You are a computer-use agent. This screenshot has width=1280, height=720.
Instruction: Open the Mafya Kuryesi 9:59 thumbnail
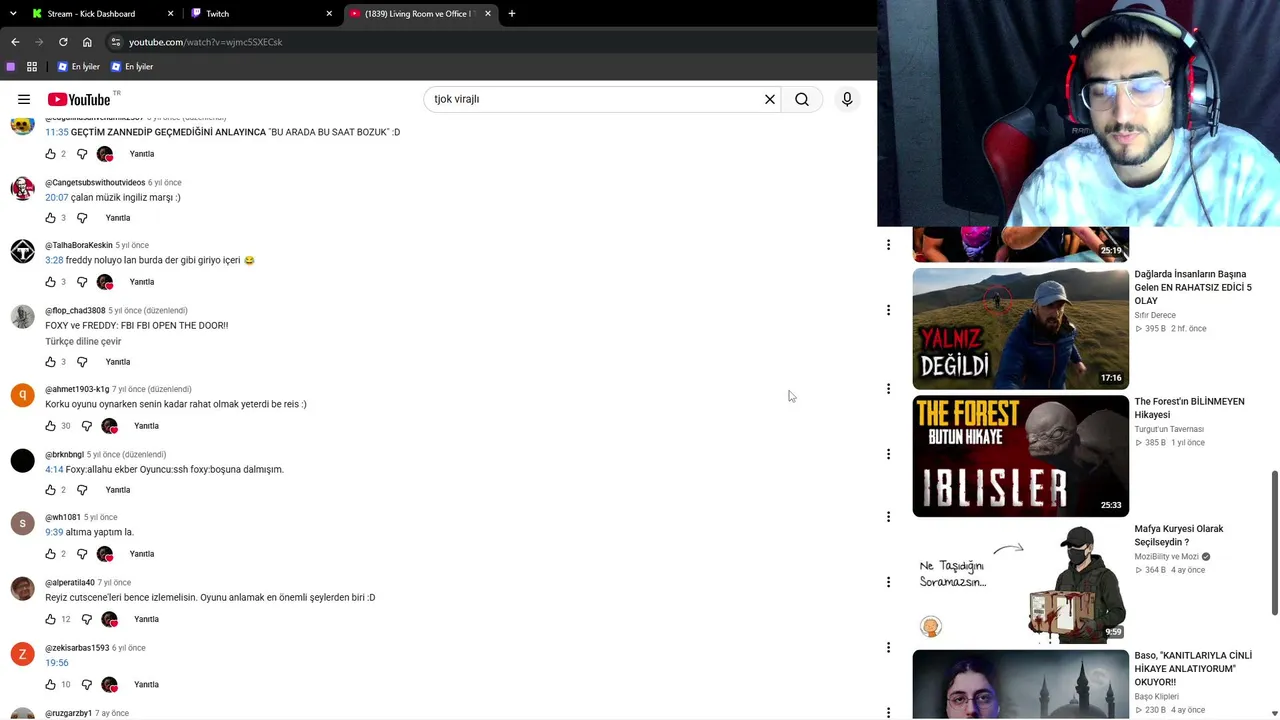(1020, 583)
